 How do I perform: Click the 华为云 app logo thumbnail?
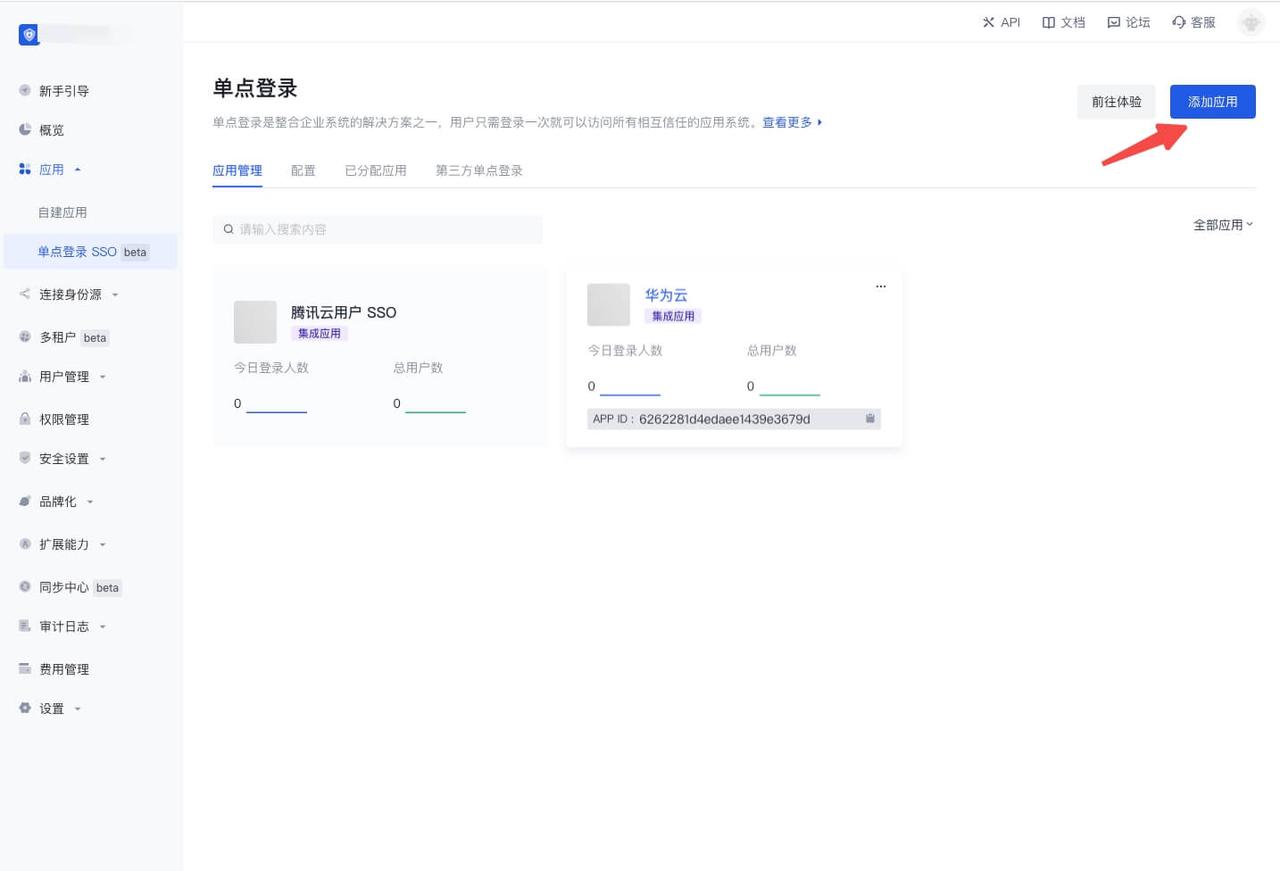tap(609, 305)
